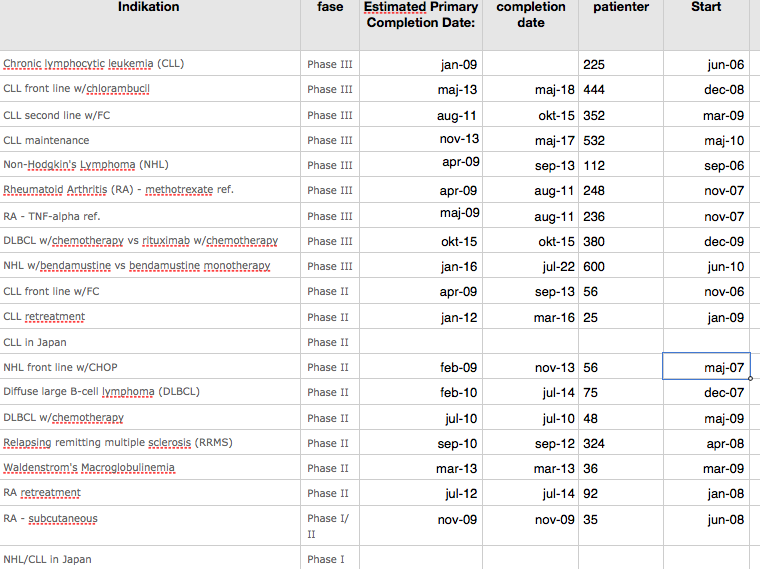The width and height of the screenshot is (760, 569).
Task: Click patient count 225 cell
Action: (x=621, y=63)
